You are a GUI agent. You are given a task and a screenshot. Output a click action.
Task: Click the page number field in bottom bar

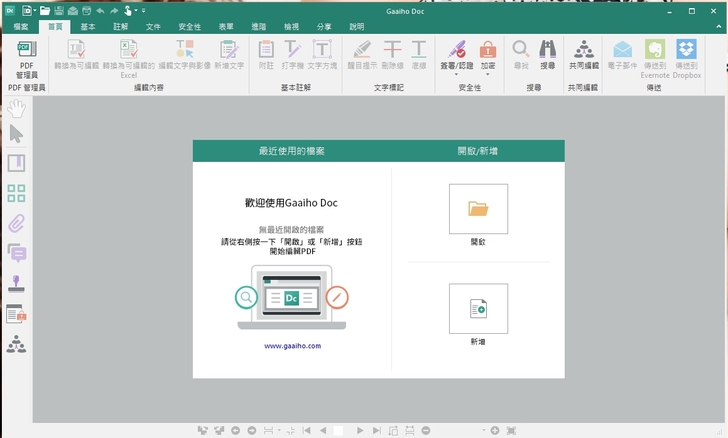(x=338, y=430)
